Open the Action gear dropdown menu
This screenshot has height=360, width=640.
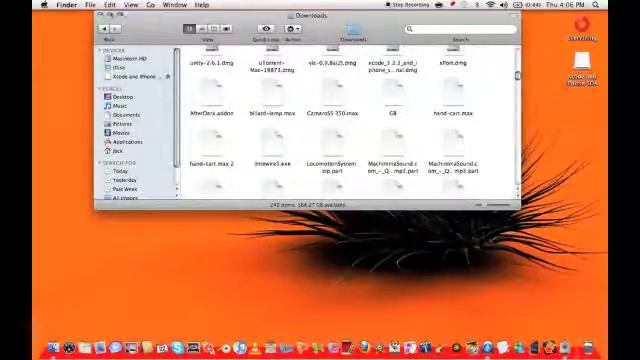tap(293, 29)
